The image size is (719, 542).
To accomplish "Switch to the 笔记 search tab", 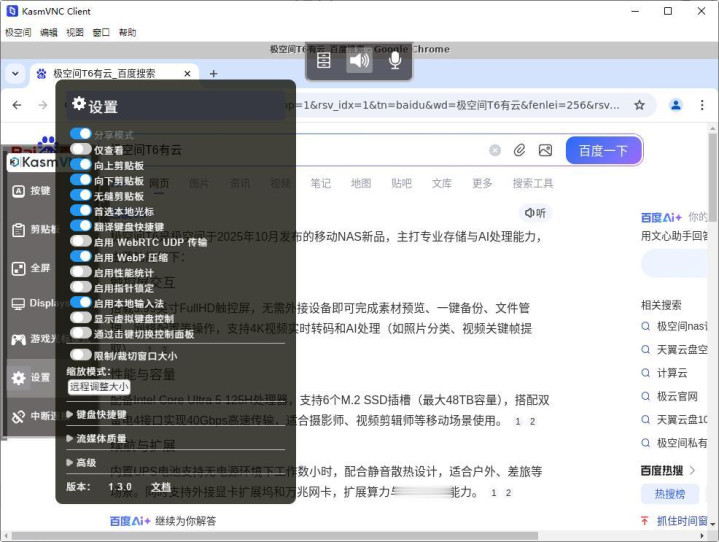I will pos(320,184).
